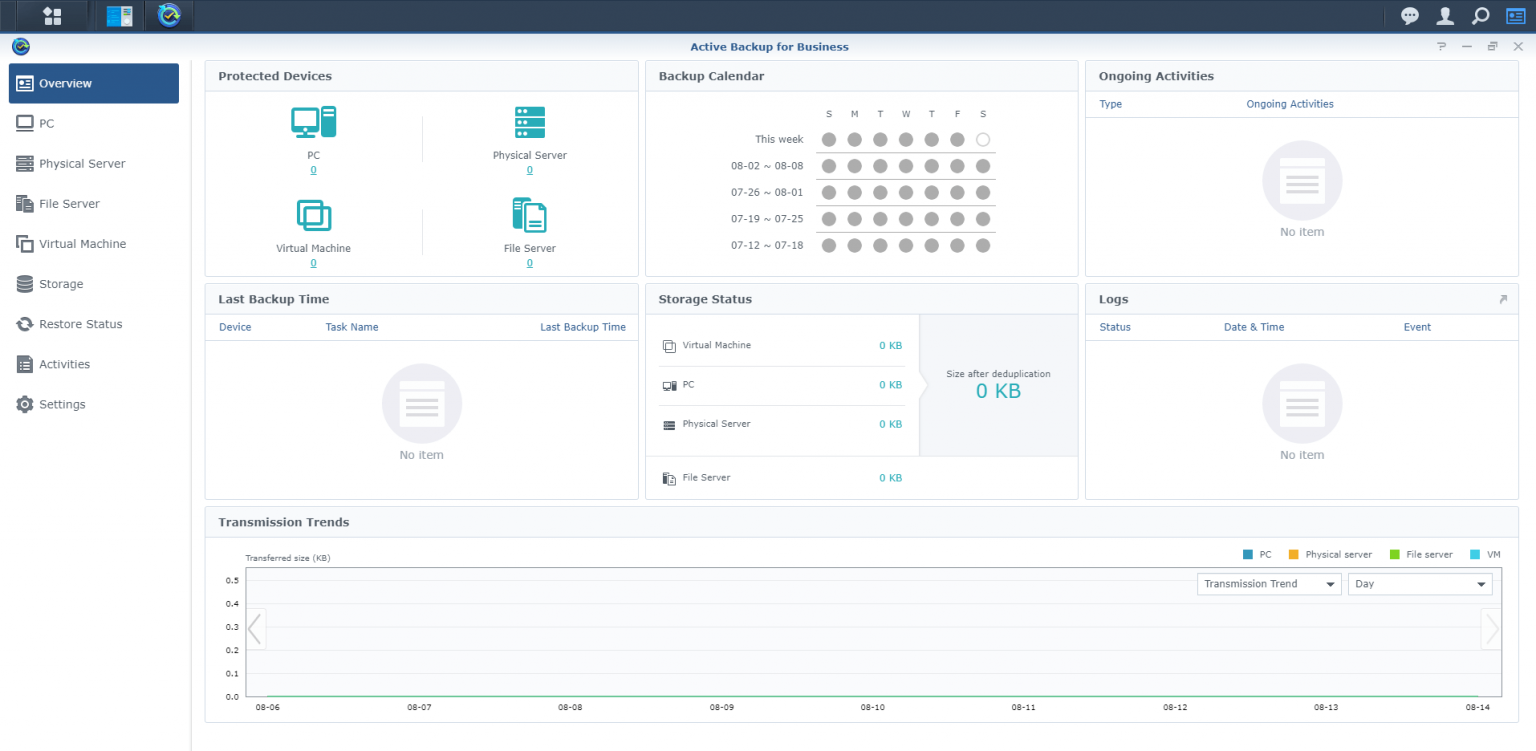Expand the Logs panel arrow icon
This screenshot has height=751, width=1536.
point(1502,299)
